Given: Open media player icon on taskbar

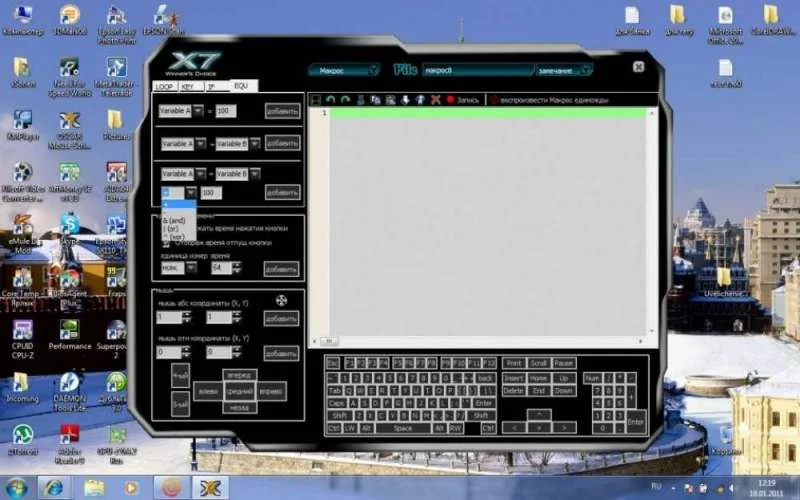Looking at the screenshot, I should pos(131,488).
